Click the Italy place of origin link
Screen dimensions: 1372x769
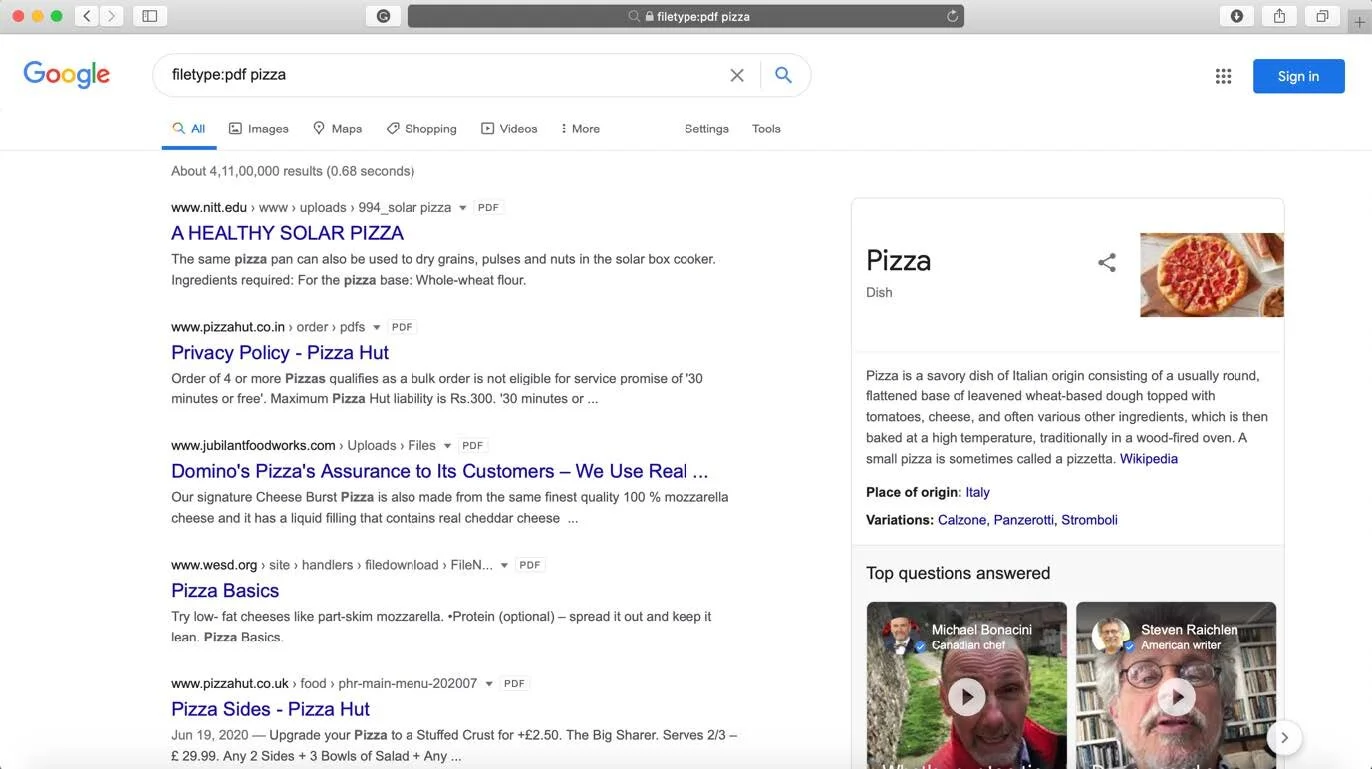coord(977,492)
